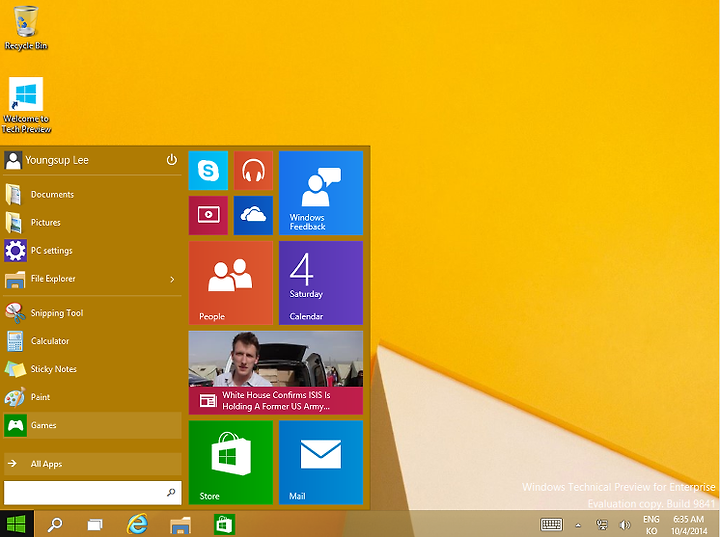
Task: Open the touch keyboard tray icon
Action: [551, 524]
